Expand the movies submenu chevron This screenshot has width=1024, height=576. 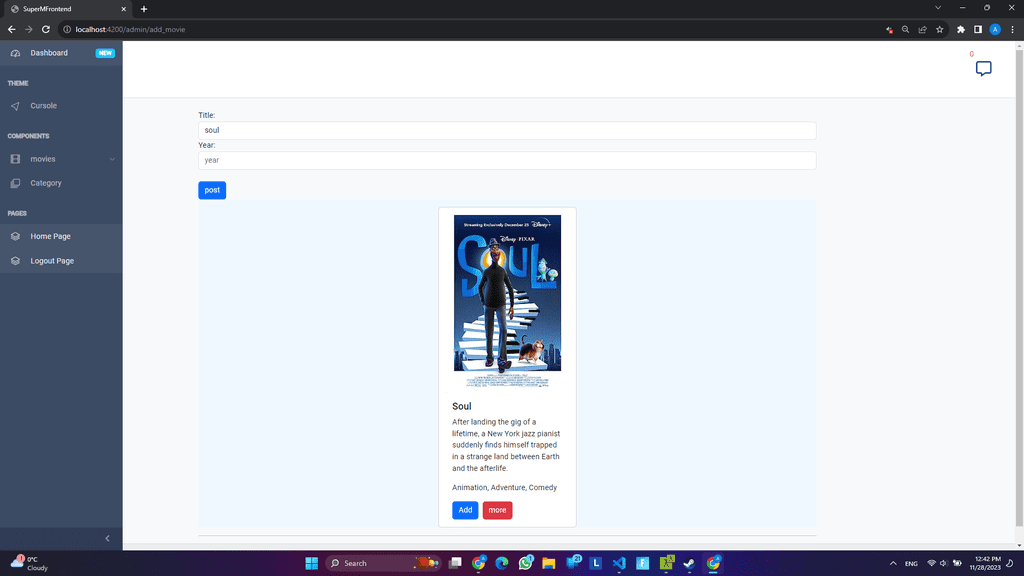pos(112,159)
